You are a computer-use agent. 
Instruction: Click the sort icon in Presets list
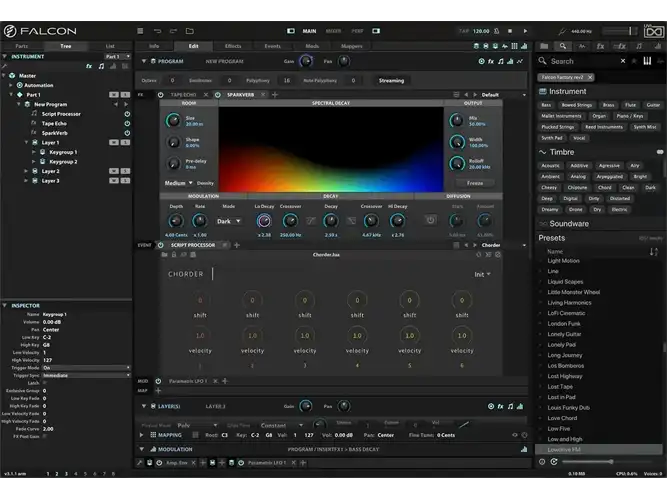coord(653,252)
